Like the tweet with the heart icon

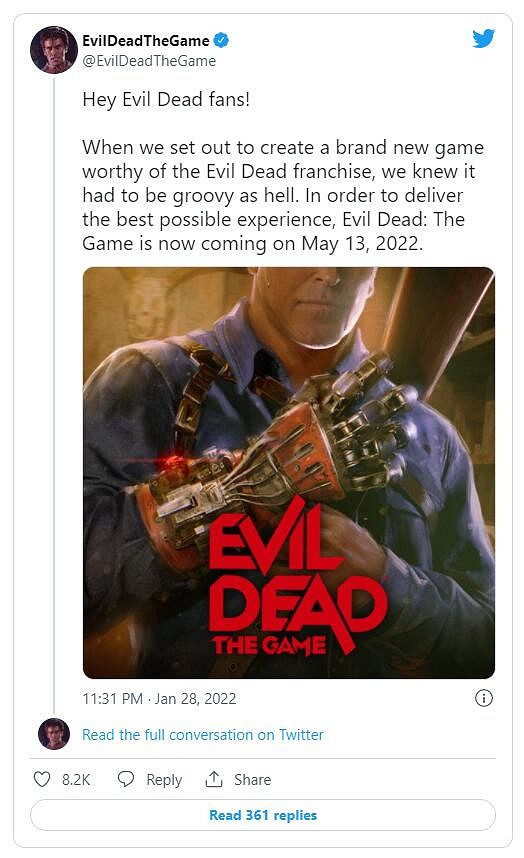point(42,779)
